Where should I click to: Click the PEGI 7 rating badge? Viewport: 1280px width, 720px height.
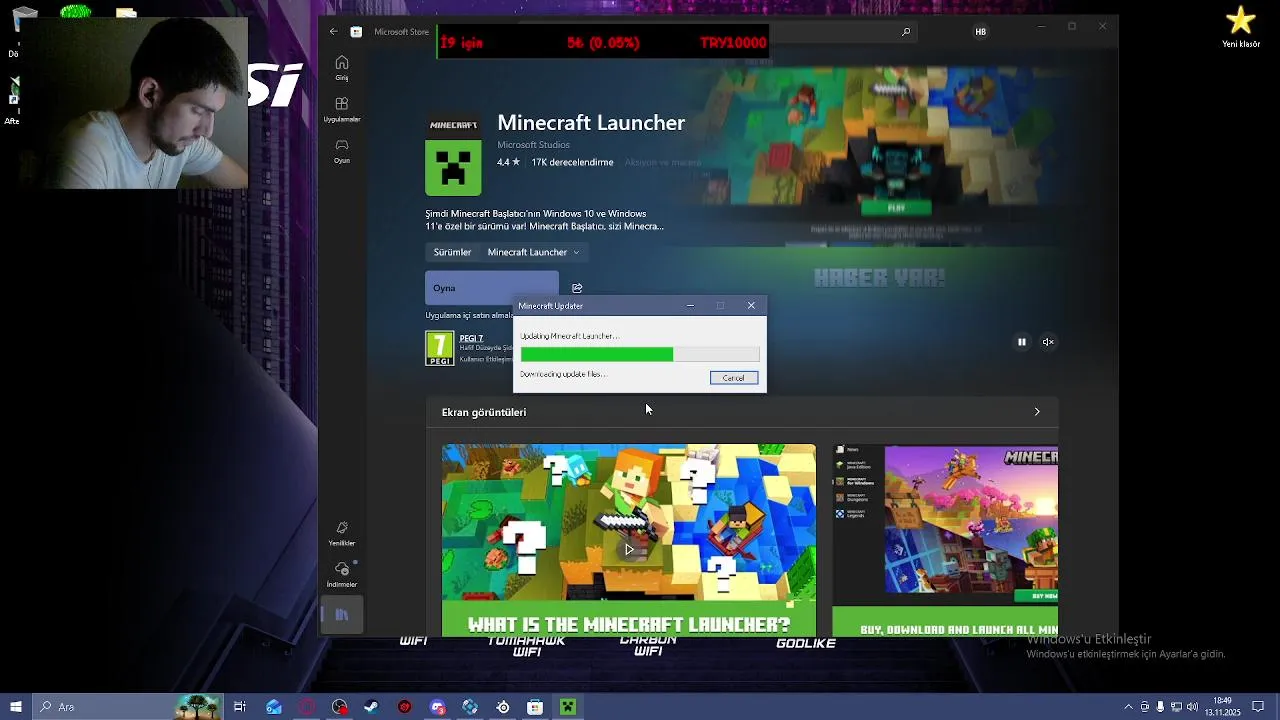coord(440,348)
